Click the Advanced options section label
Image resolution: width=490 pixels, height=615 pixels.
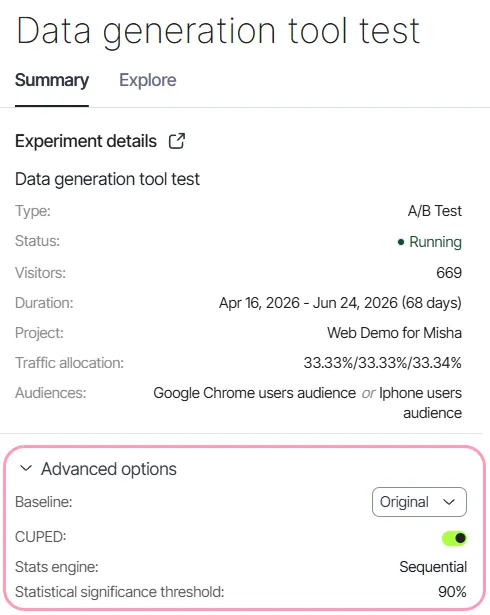point(109,469)
